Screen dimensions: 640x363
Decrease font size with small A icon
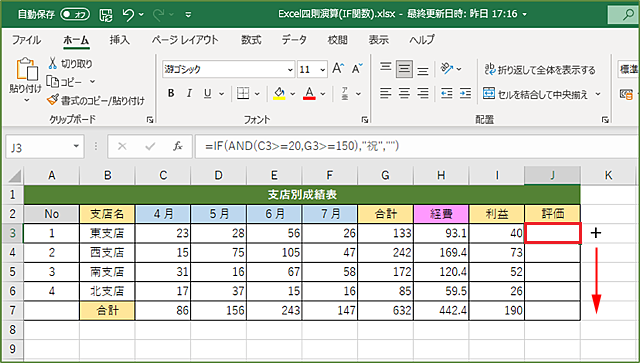point(357,69)
